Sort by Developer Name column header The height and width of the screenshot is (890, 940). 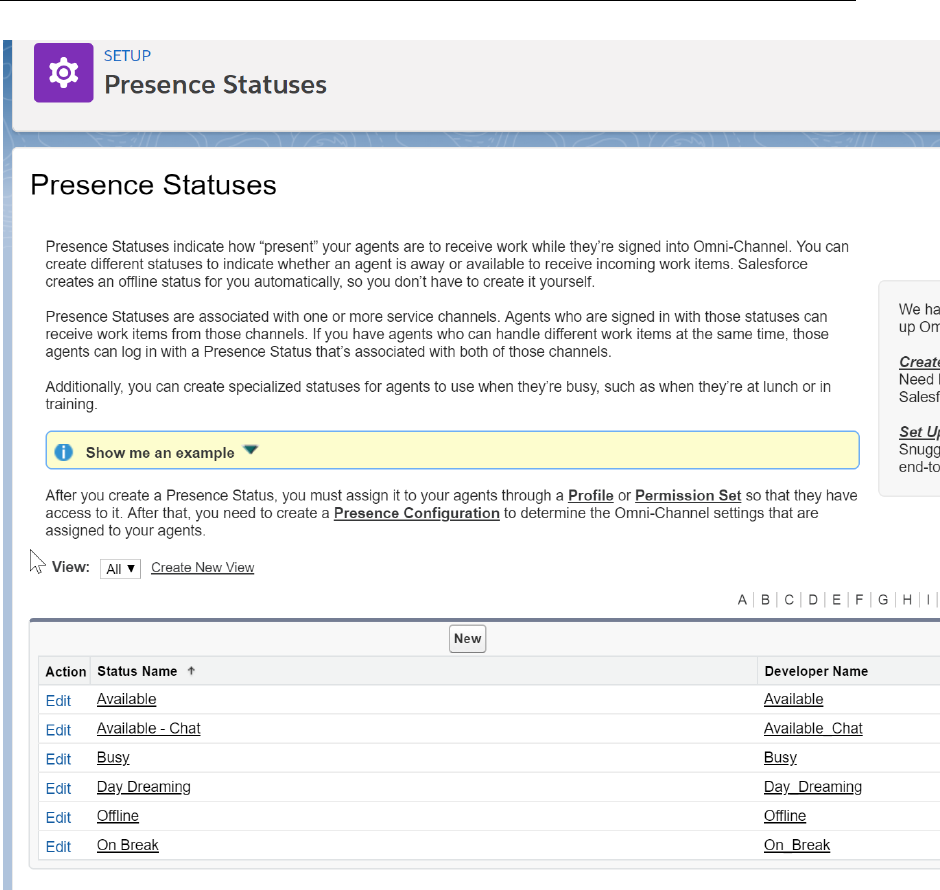point(816,671)
